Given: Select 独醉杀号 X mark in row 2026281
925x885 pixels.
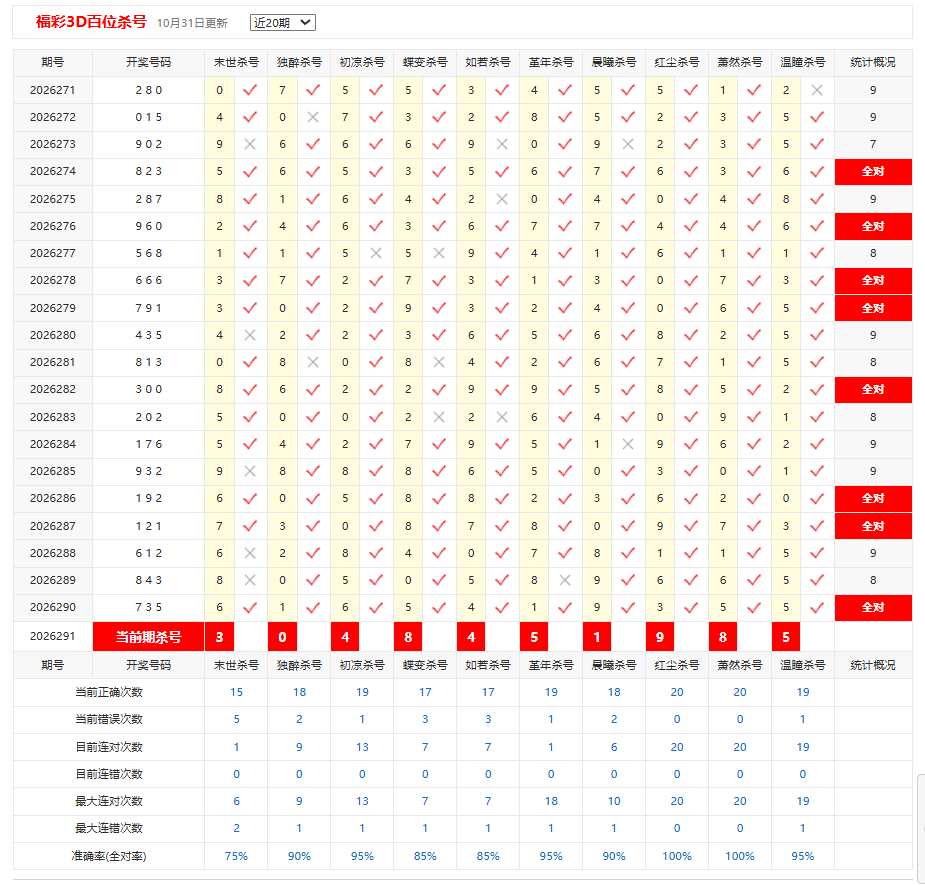Looking at the screenshot, I should 313,362.
